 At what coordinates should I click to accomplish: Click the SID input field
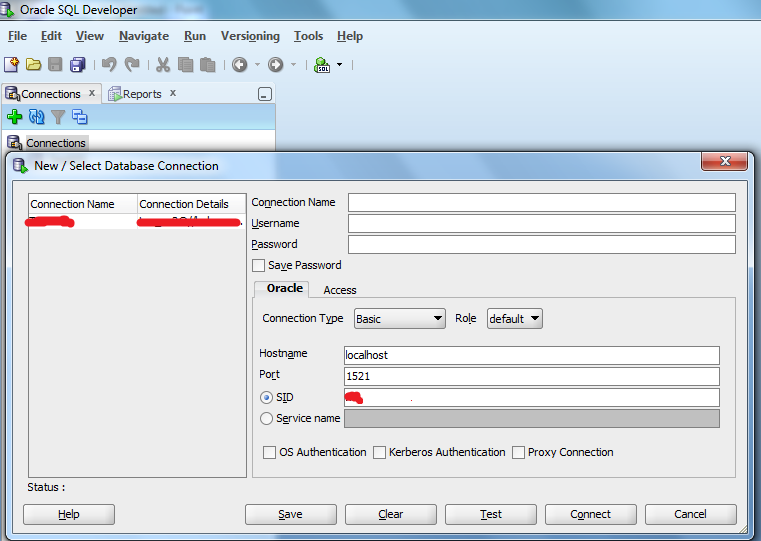tap(531, 397)
